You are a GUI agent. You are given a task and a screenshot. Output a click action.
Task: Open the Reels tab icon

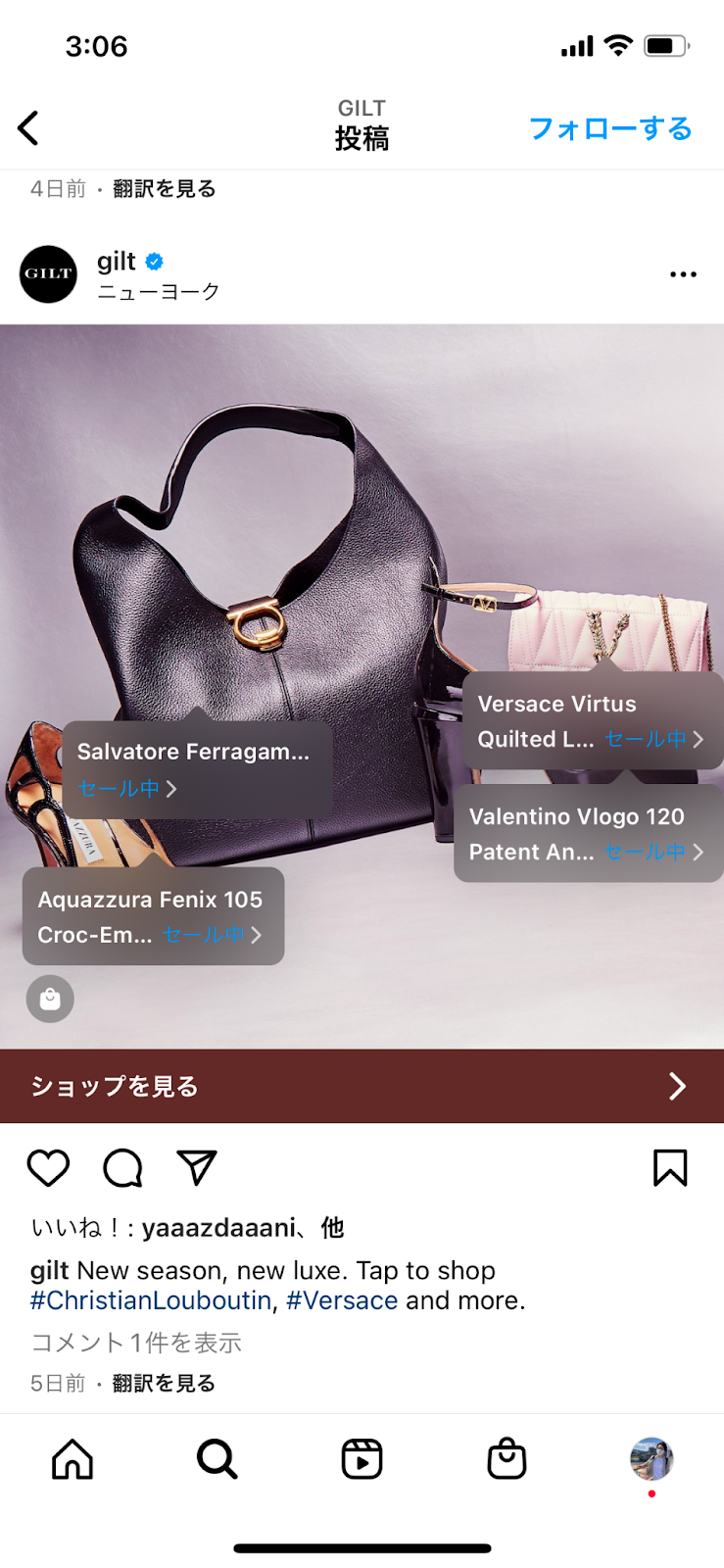coord(362,1459)
